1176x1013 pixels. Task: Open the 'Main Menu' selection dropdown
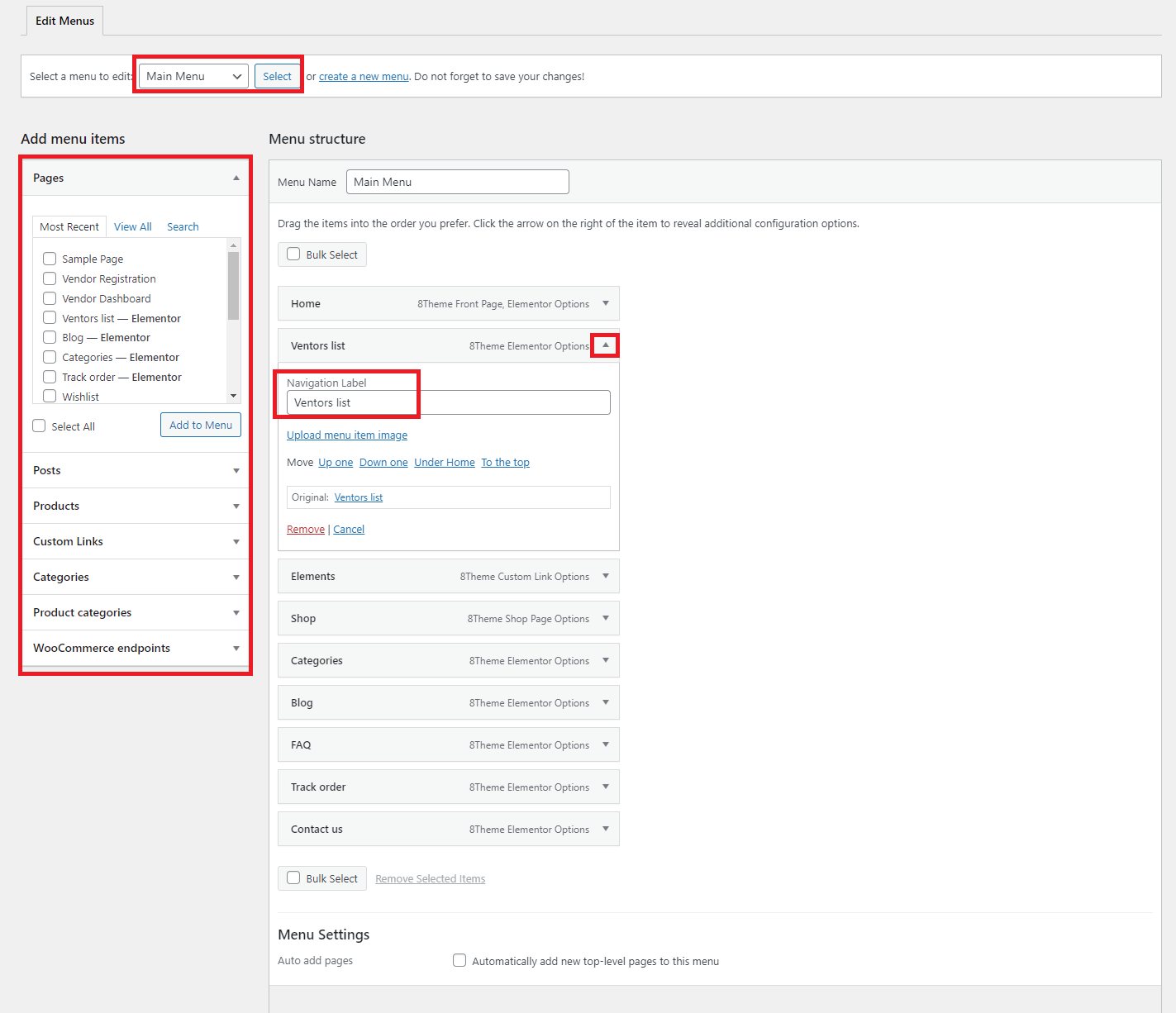coord(193,76)
